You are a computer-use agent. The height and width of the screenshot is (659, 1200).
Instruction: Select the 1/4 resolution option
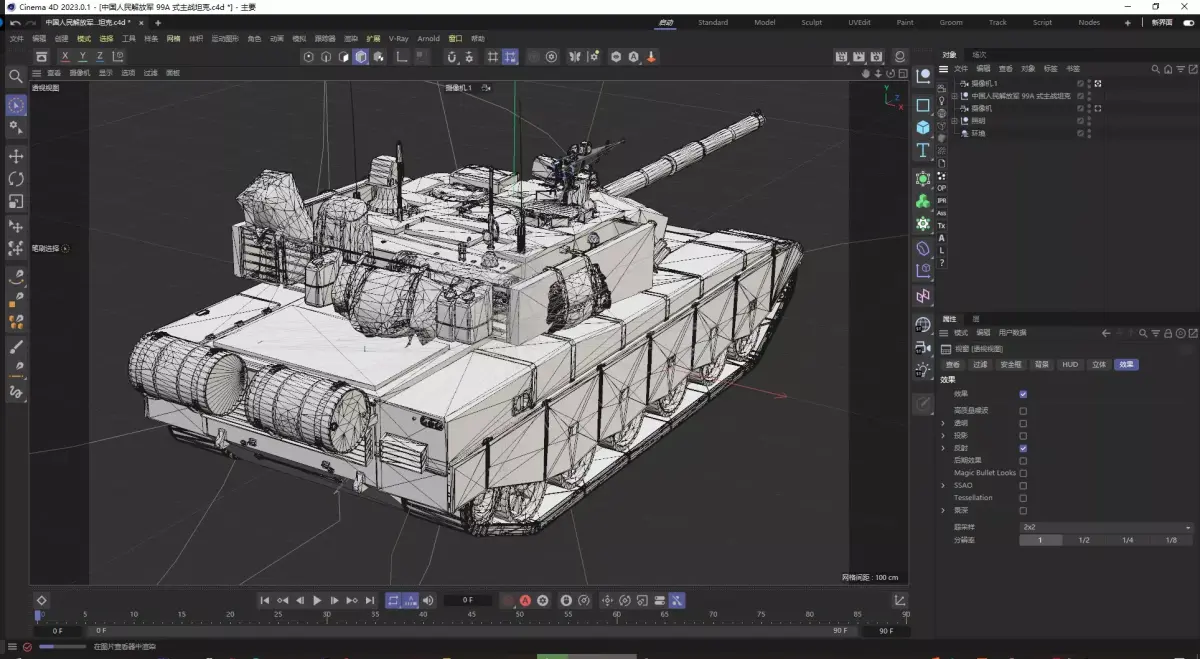1128,540
